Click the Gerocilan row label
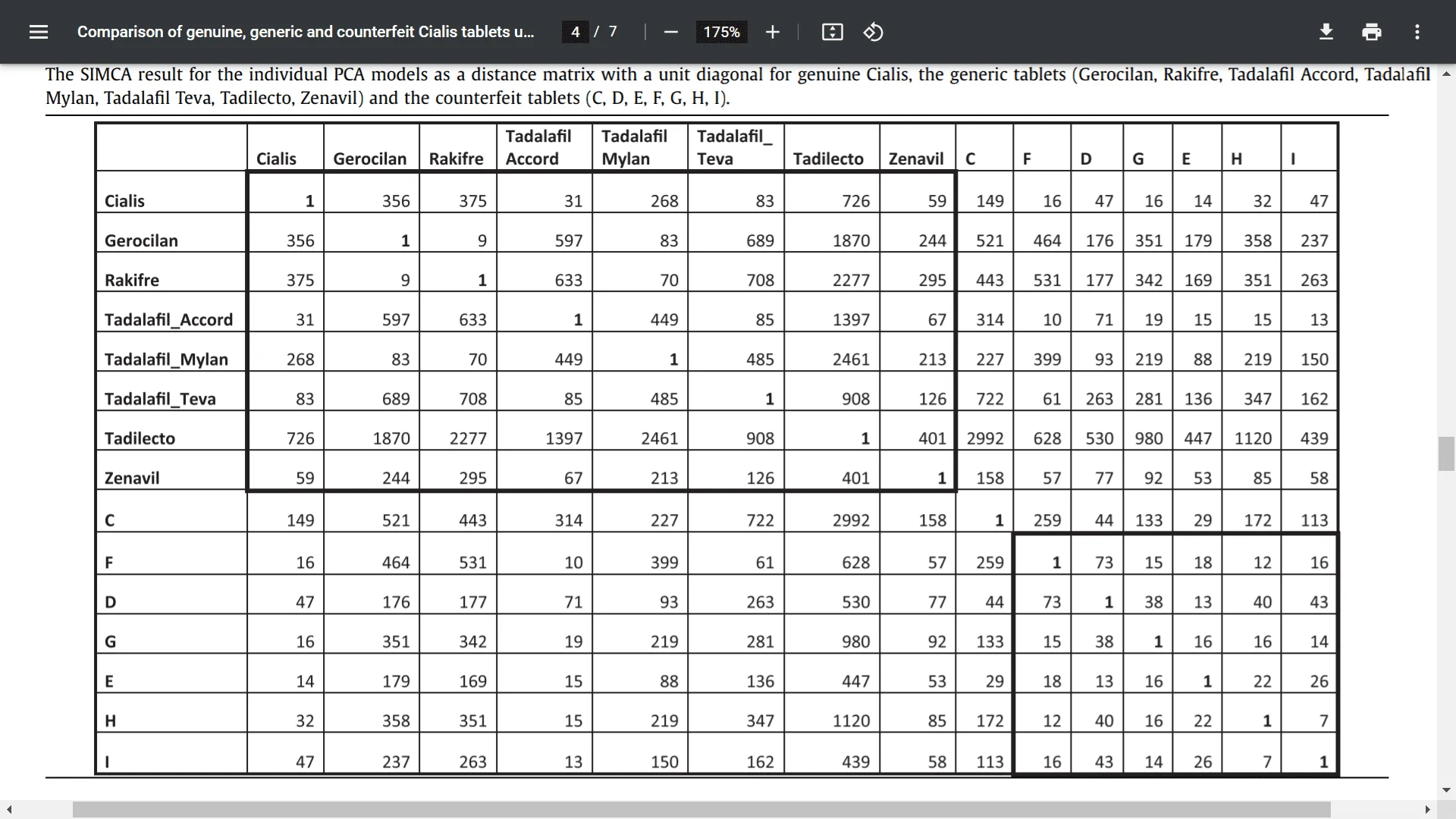 (x=141, y=240)
